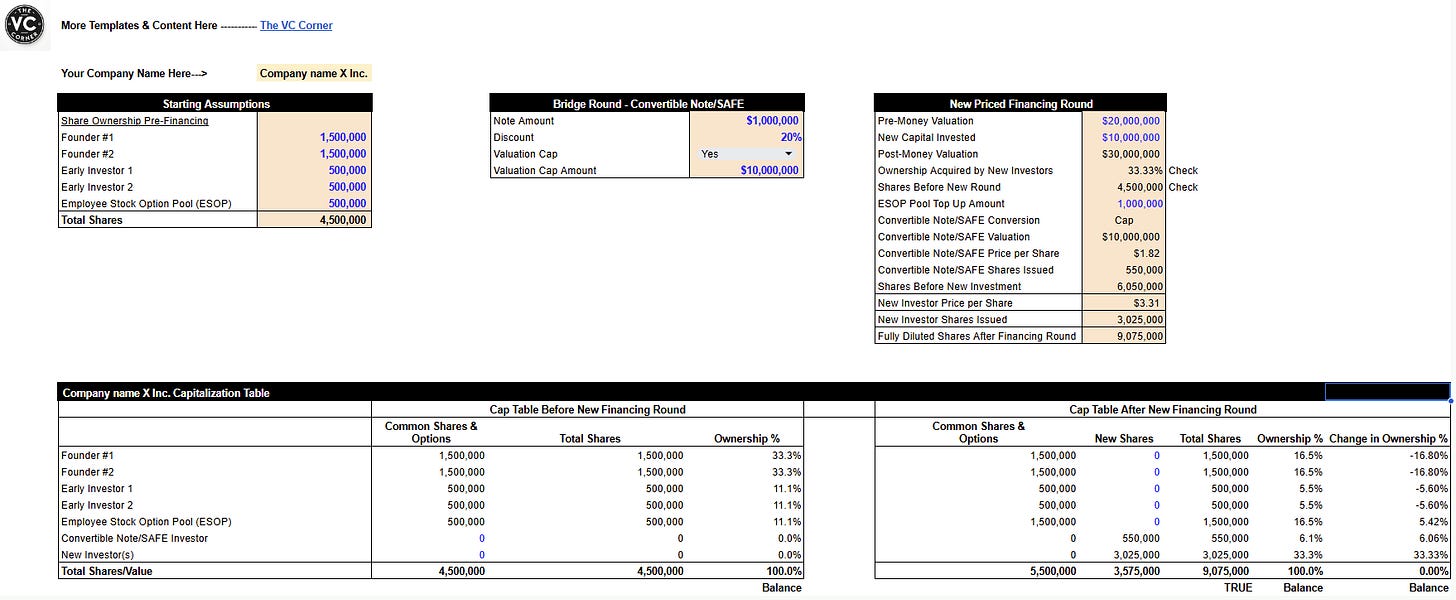Select Early Investor 1 starting shares 500,000
Image resolution: width=1456 pixels, height=600 pixels.
tap(314, 170)
